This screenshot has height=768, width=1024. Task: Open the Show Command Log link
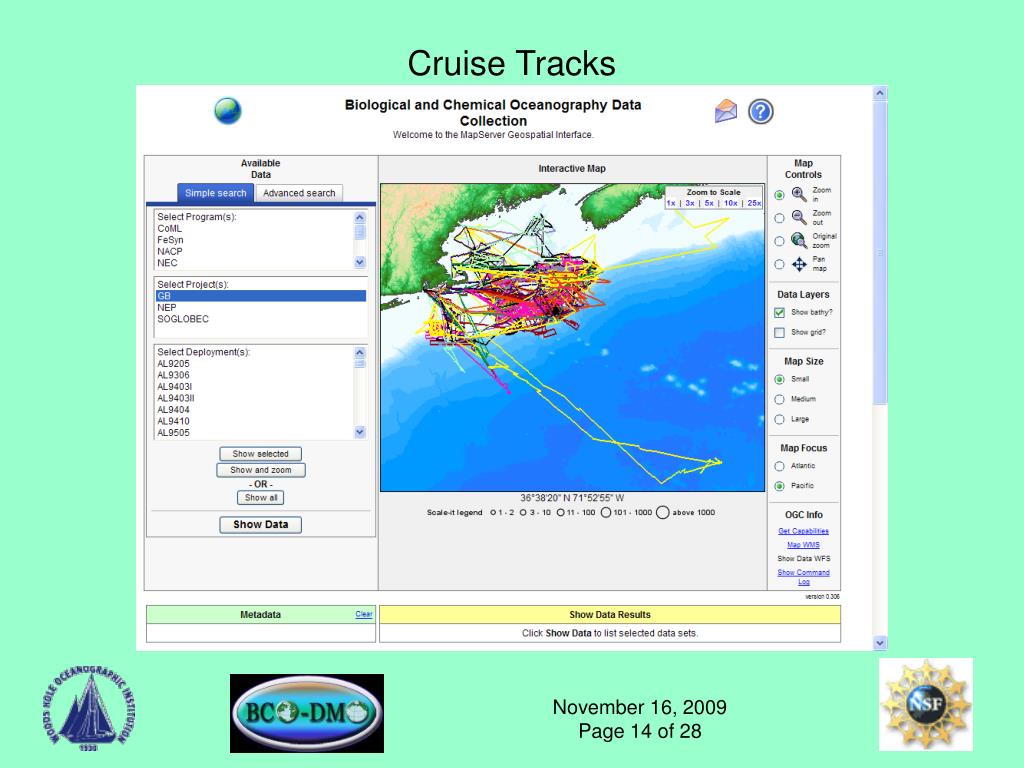803,577
